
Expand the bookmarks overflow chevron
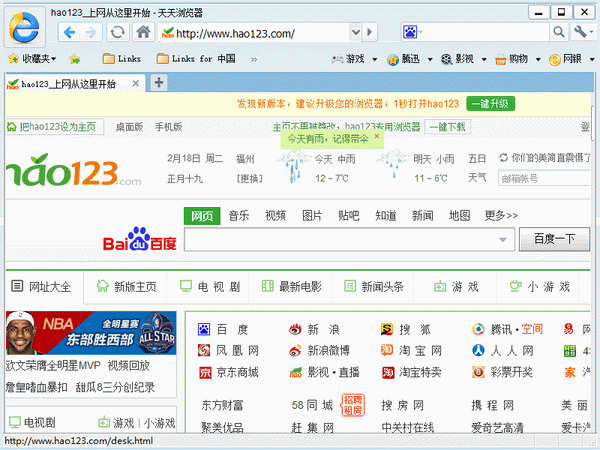click(254, 59)
